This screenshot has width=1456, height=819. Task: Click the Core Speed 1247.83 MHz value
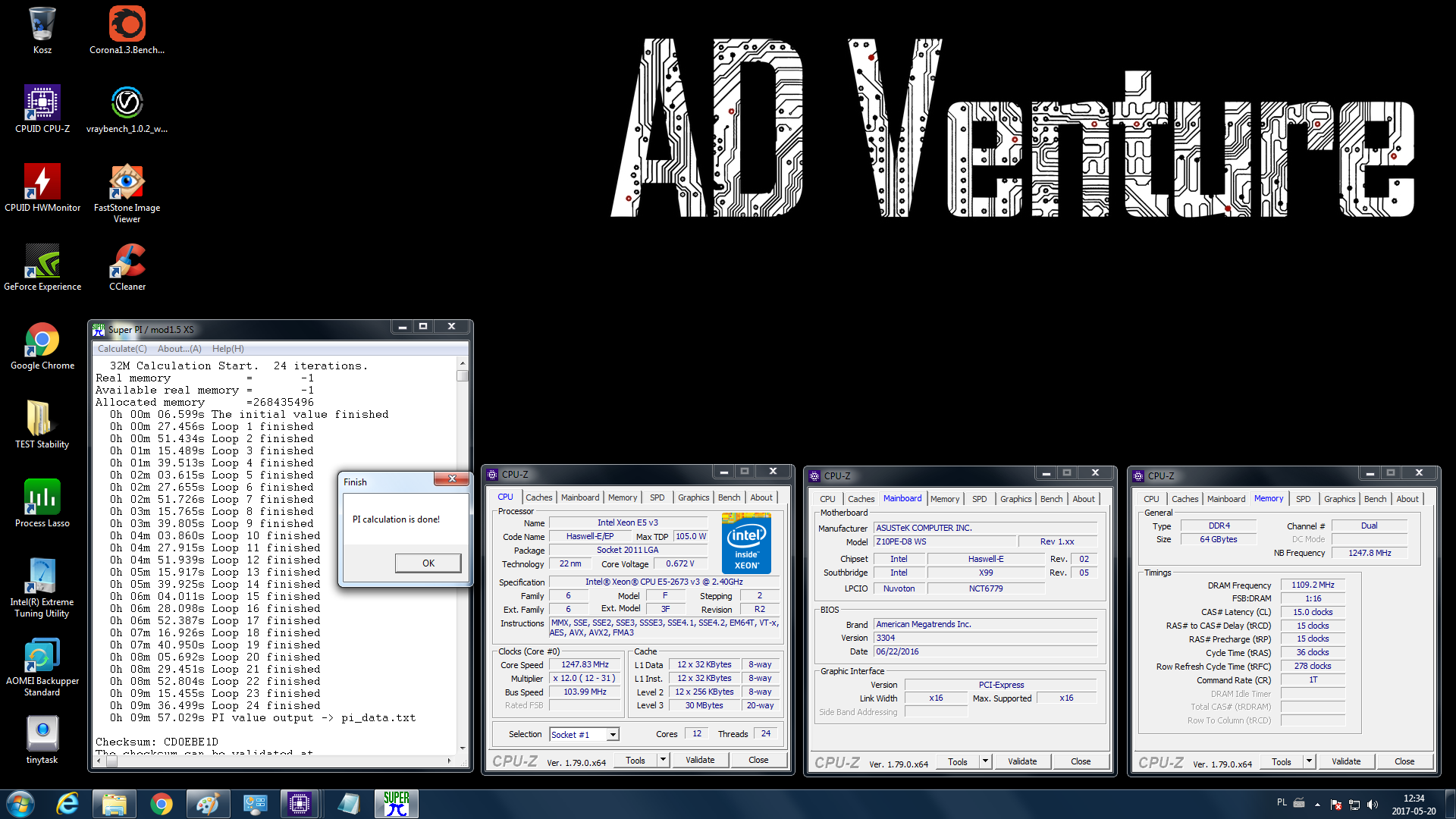coord(585,665)
